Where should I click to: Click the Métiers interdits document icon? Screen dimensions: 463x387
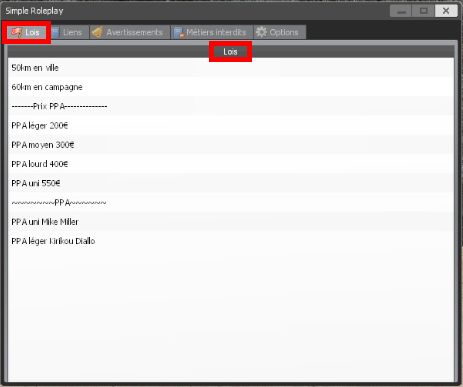click(x=179, y=33)
